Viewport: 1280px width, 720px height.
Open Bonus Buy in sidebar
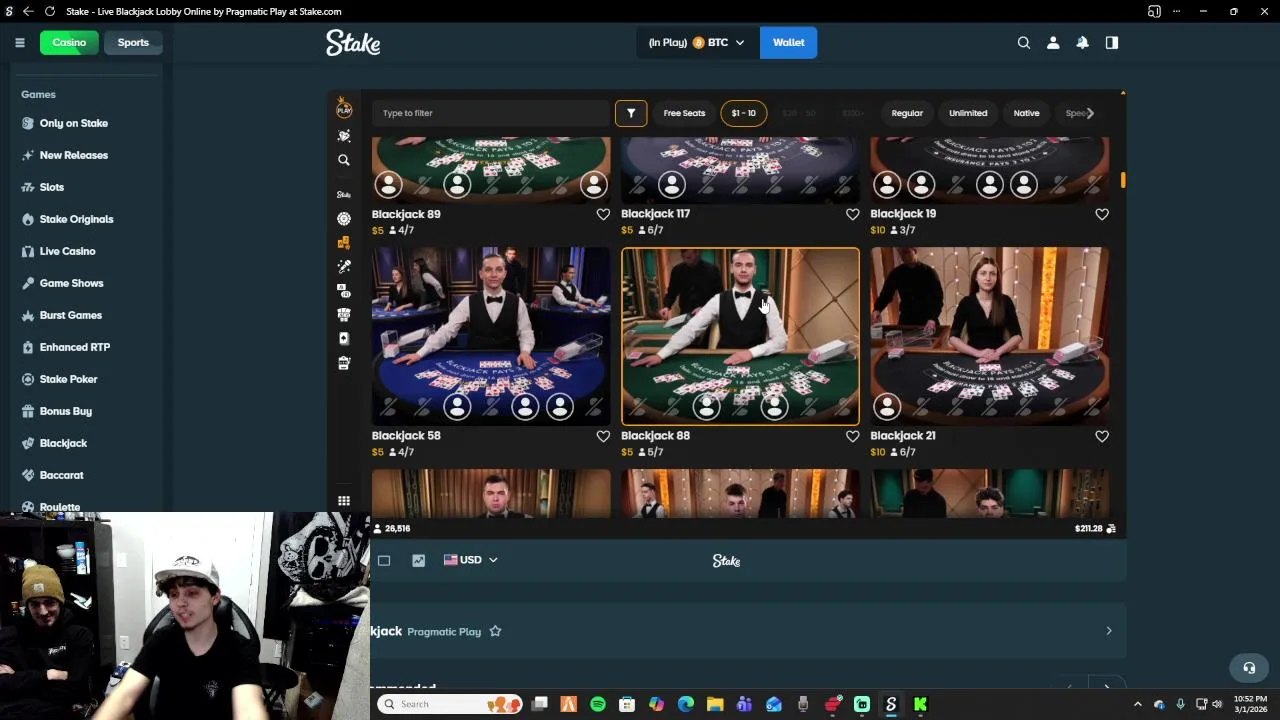65,411
